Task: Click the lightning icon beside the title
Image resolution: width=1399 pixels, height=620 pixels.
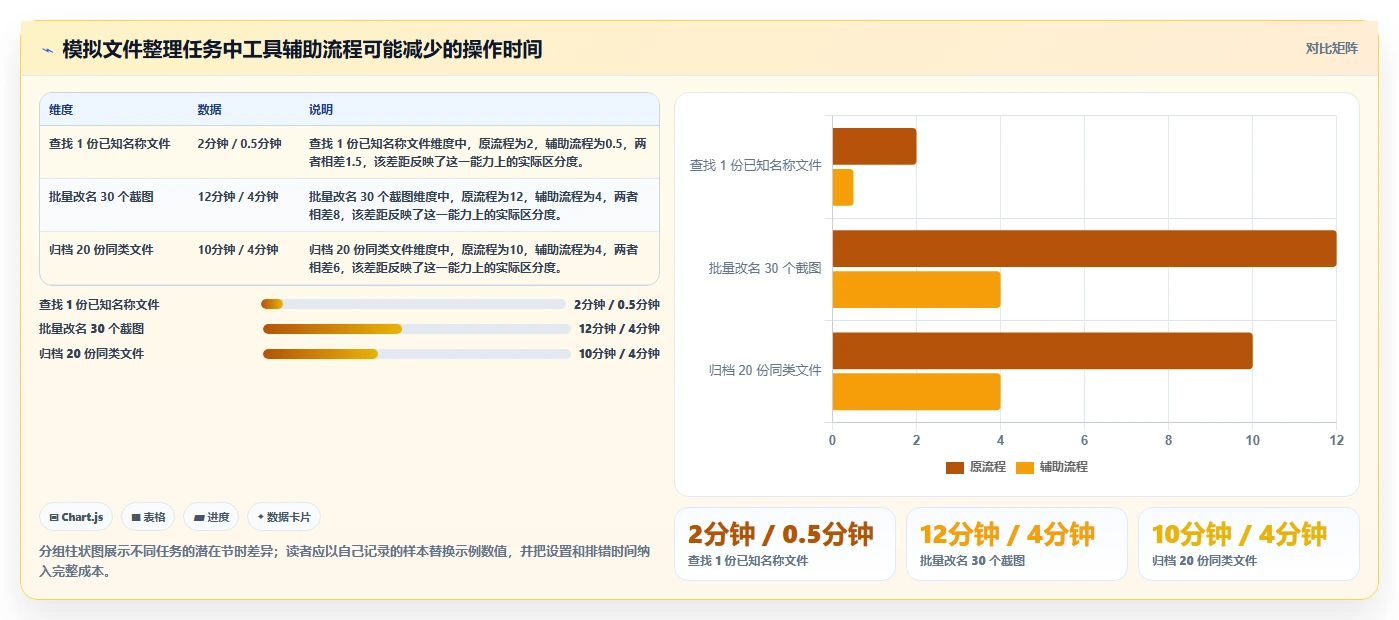Action: click(x=47, y=49)
